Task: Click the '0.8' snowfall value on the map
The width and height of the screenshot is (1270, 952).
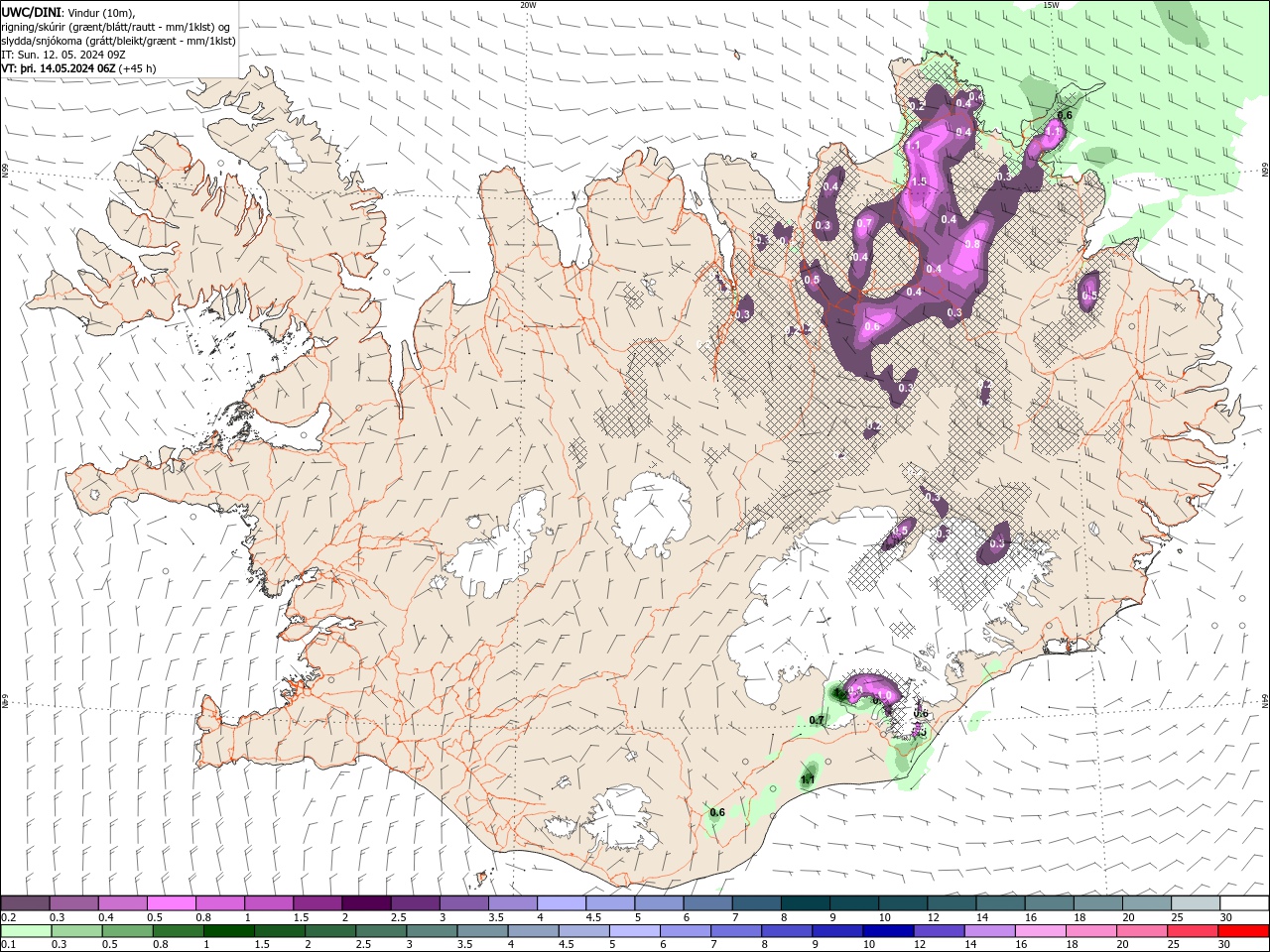Action: (972, 244)
